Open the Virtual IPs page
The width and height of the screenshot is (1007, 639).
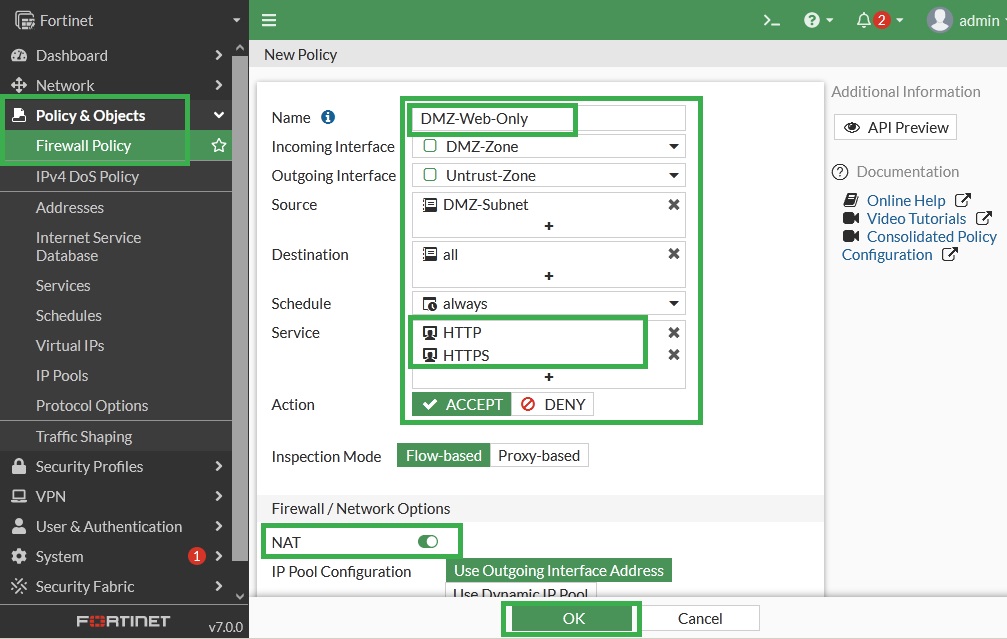[70, 346]
